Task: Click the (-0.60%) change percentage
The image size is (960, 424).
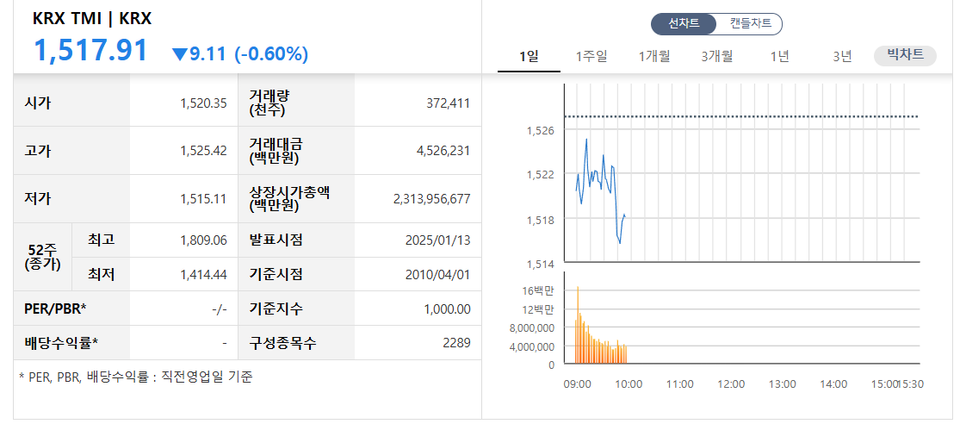Action: pos(271,54)
